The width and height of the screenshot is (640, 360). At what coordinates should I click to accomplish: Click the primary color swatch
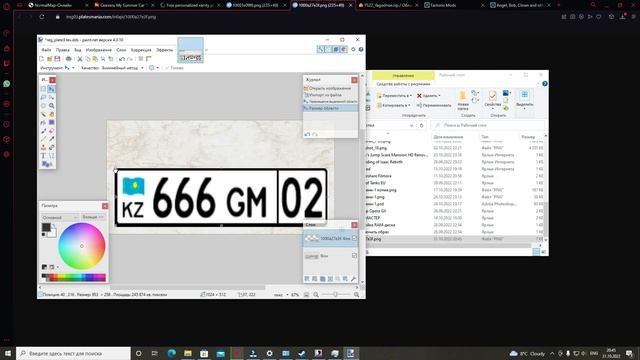46,227
